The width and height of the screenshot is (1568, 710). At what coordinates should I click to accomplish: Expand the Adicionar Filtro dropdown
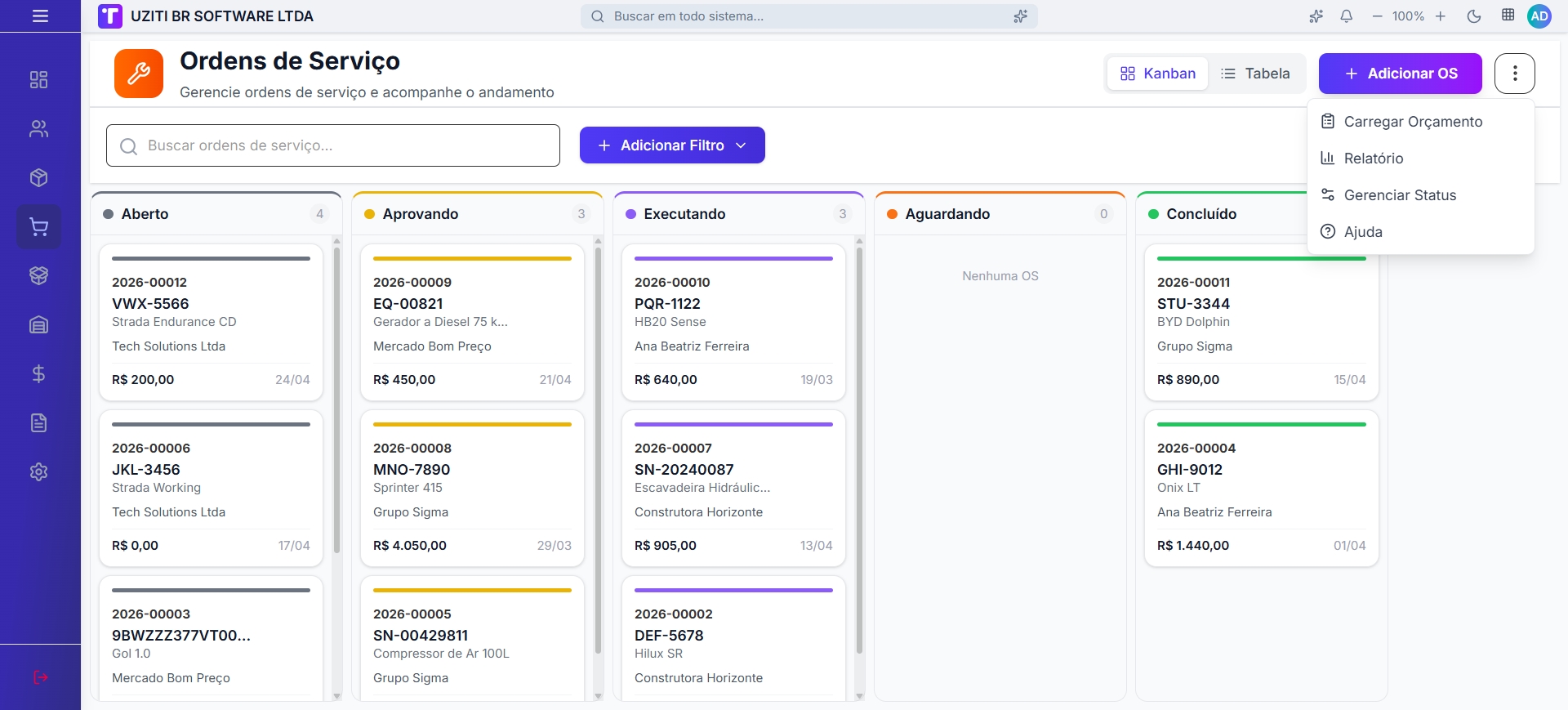[x=672, y=145]
